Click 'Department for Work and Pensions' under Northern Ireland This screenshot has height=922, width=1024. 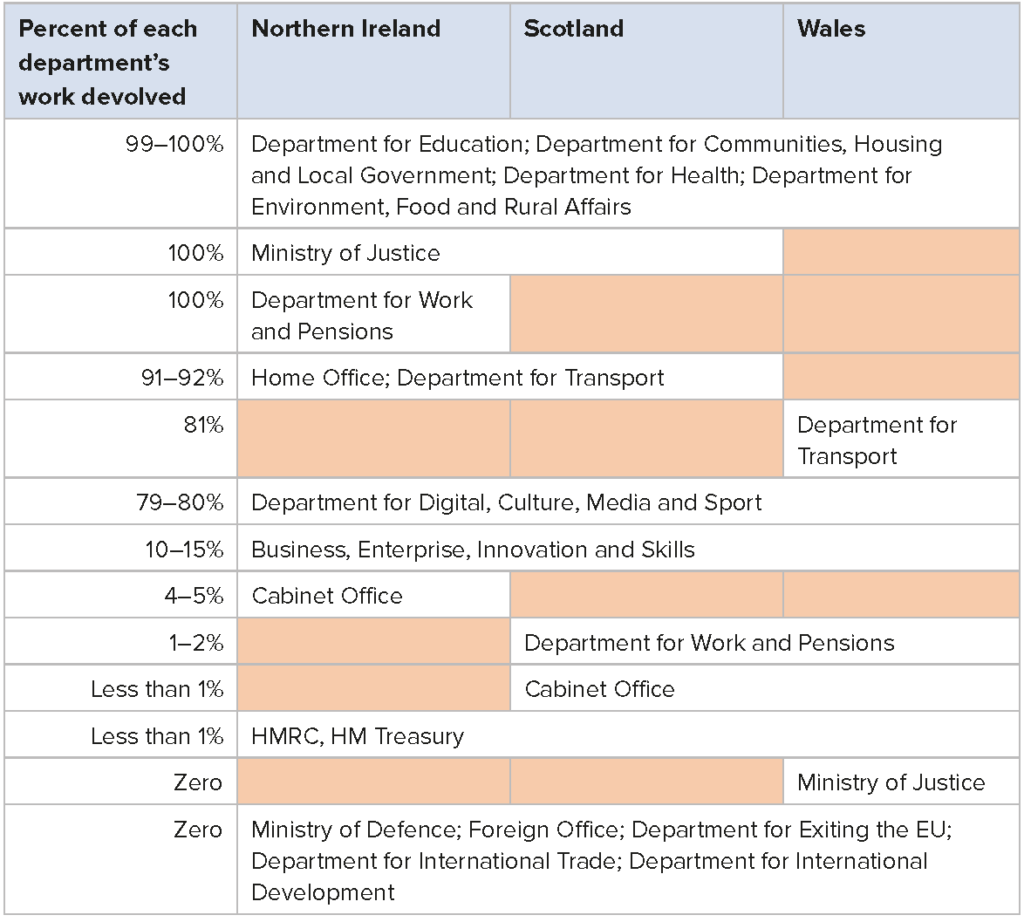pyautogui.click(x=374, y=315)
